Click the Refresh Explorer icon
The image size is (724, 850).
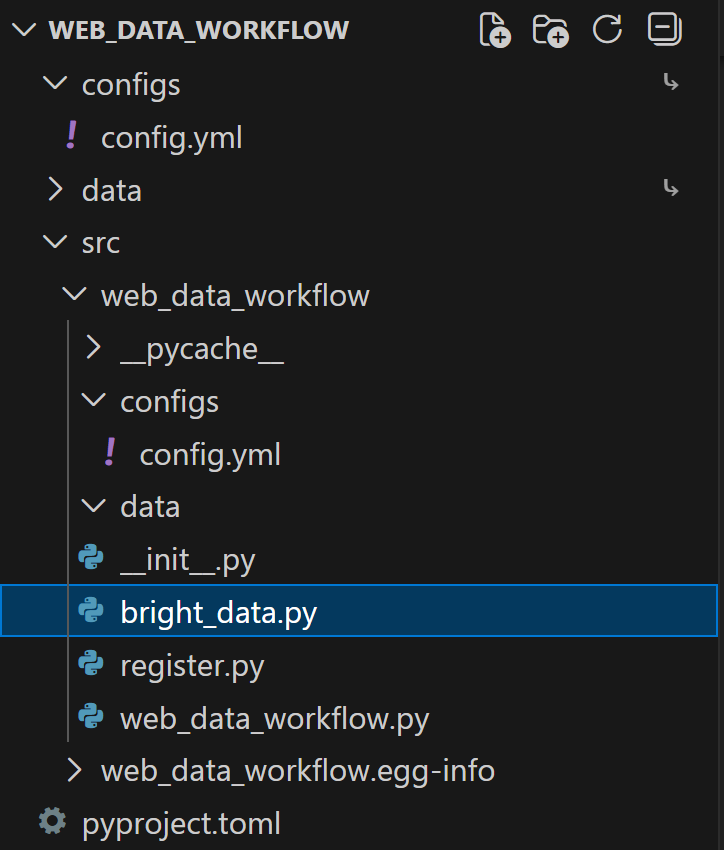[607, 30]
